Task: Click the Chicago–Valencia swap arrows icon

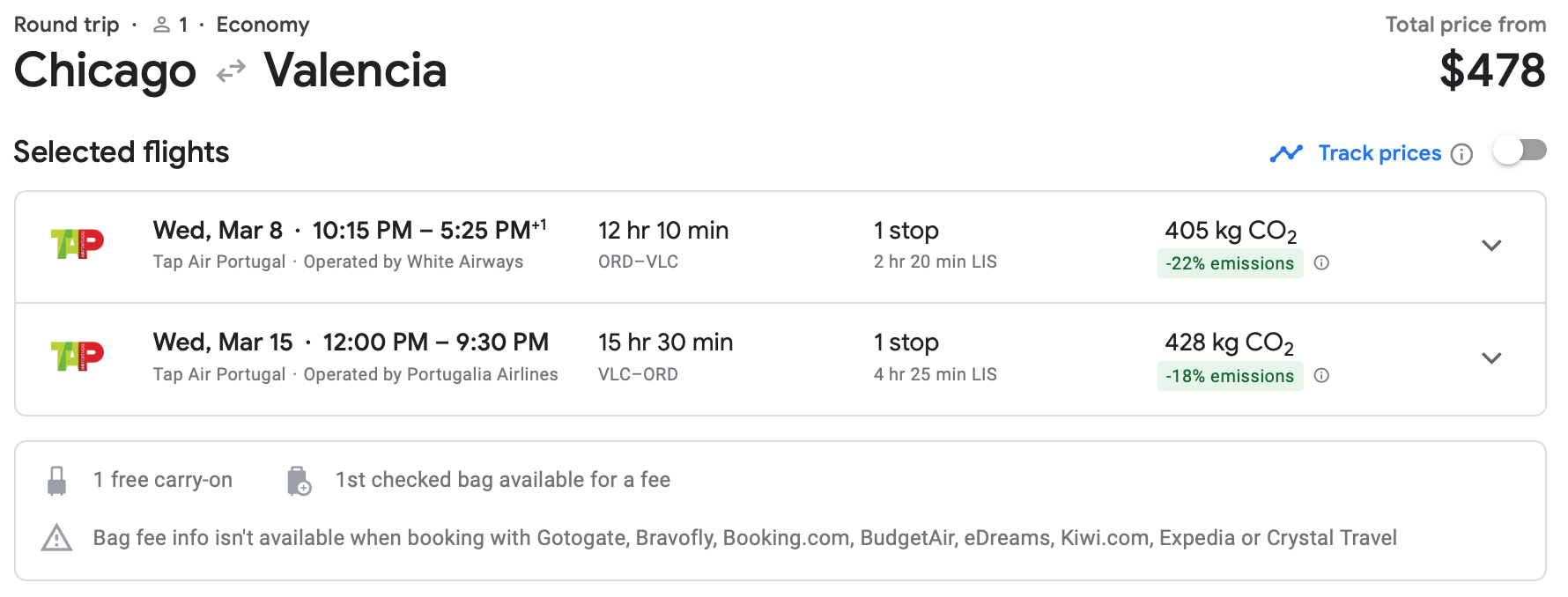Action: [231, 70]
